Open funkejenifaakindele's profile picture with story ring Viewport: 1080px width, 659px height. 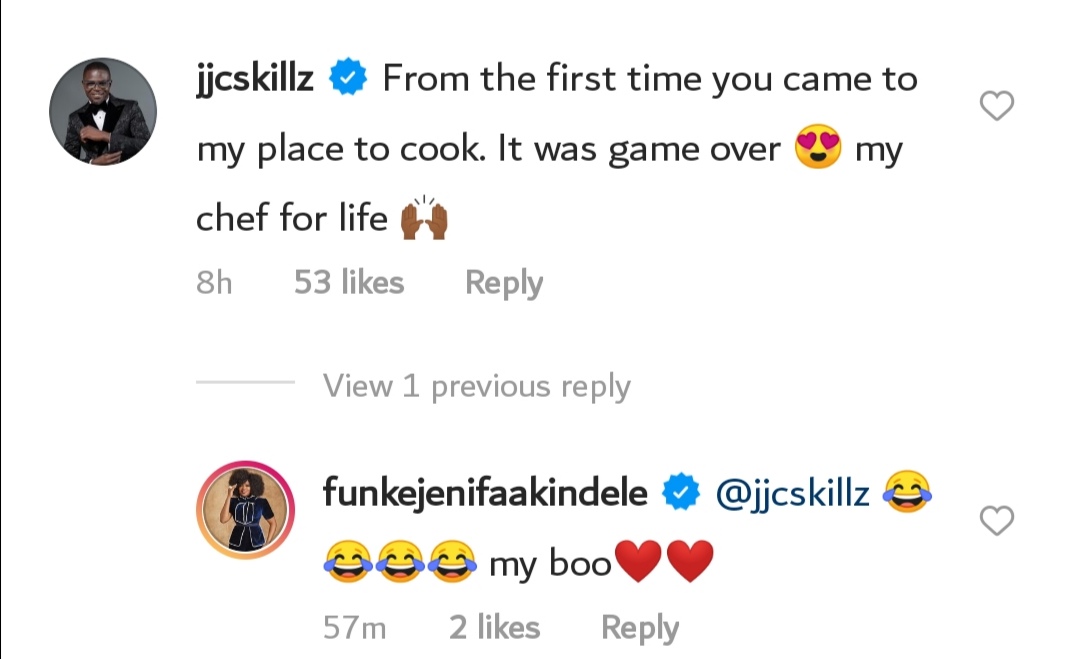click(x=244, y=510)
